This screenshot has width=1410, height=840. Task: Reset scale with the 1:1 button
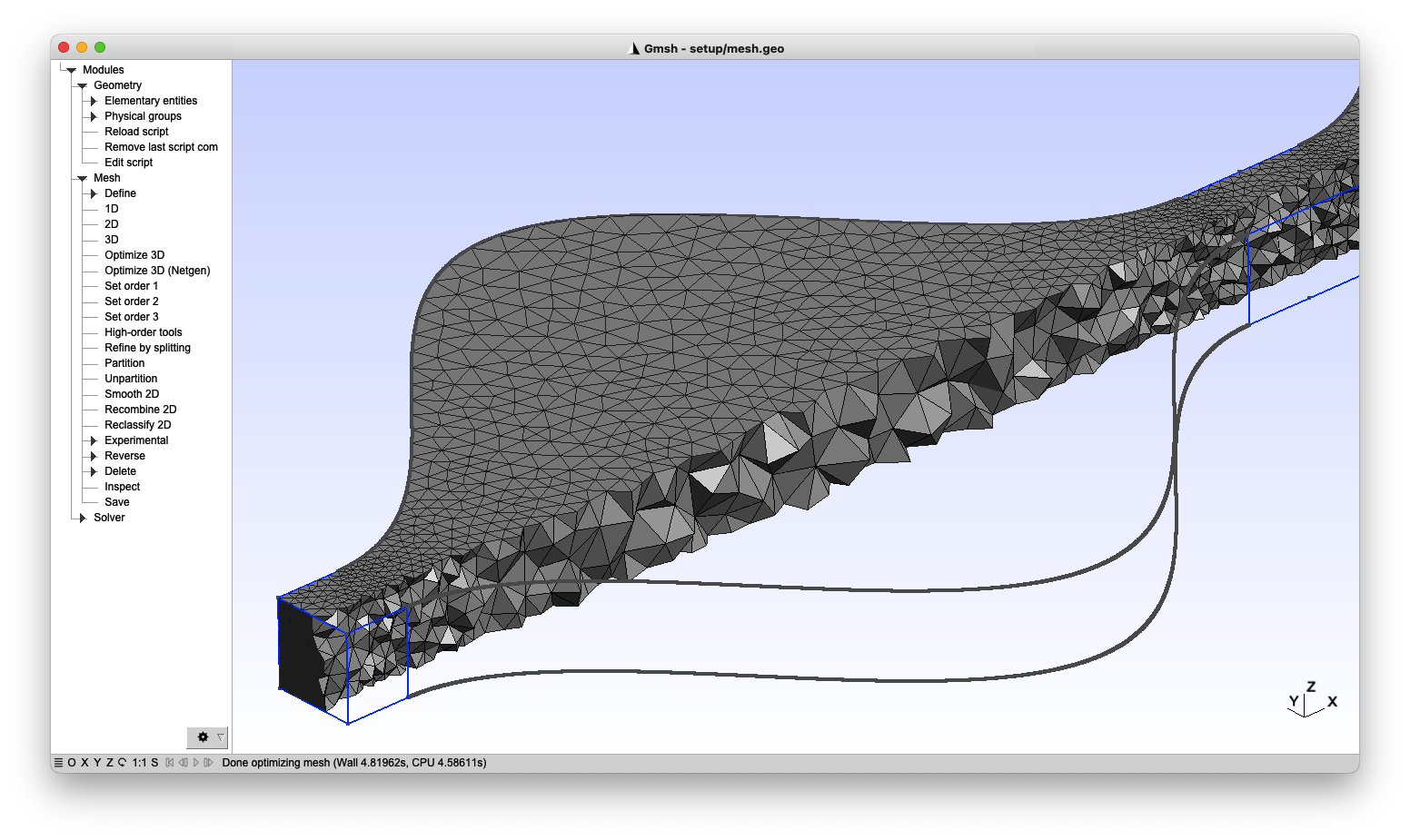click(x=139, y=763)
